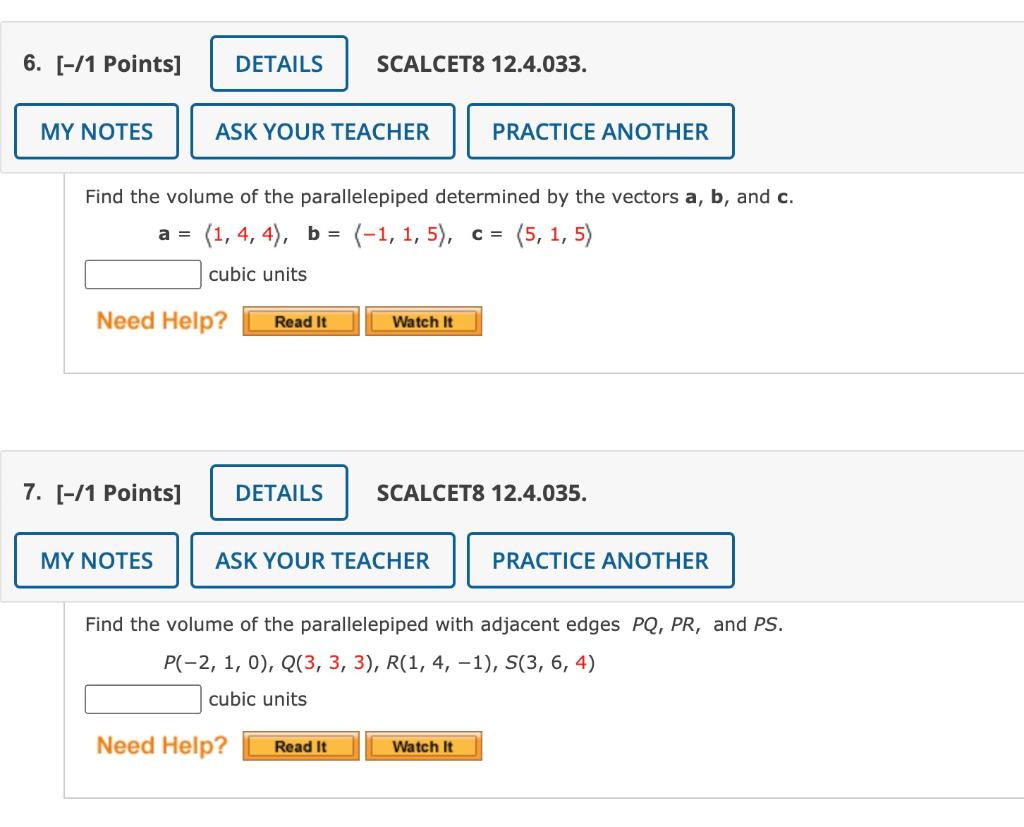Select PRACTICE ANOTHER for question 6
Image resolution: width=1024 pixels, height=827 pixels.
[600, 131]
